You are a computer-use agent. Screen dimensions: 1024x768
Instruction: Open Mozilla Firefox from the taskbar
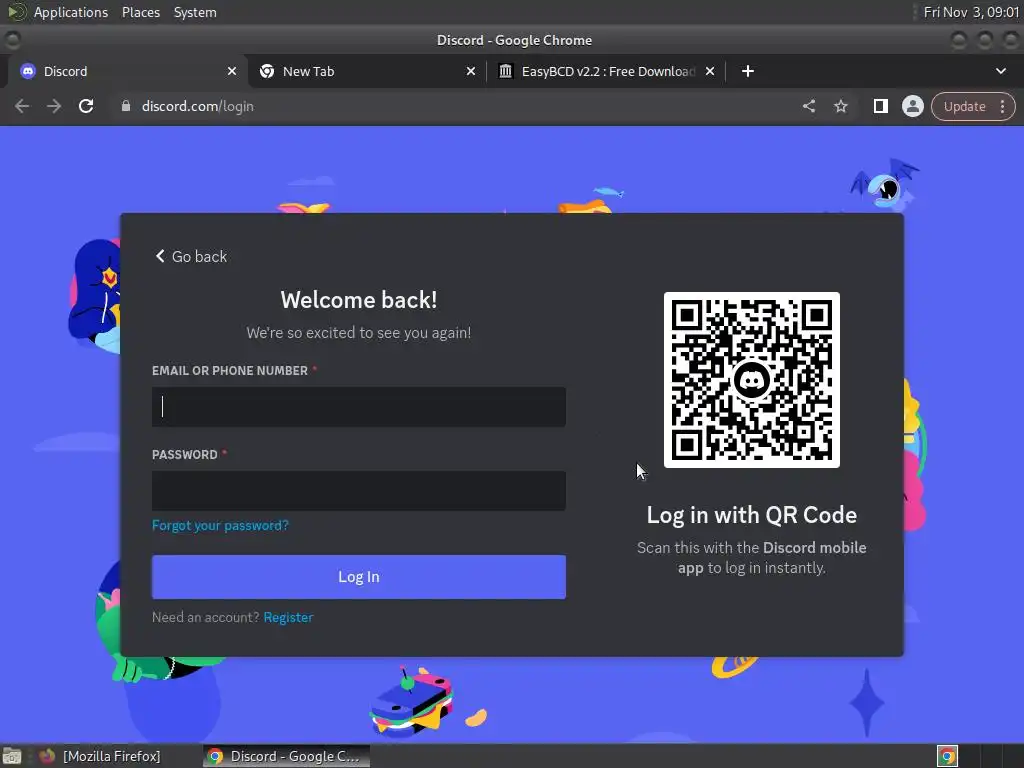[99, 756]
